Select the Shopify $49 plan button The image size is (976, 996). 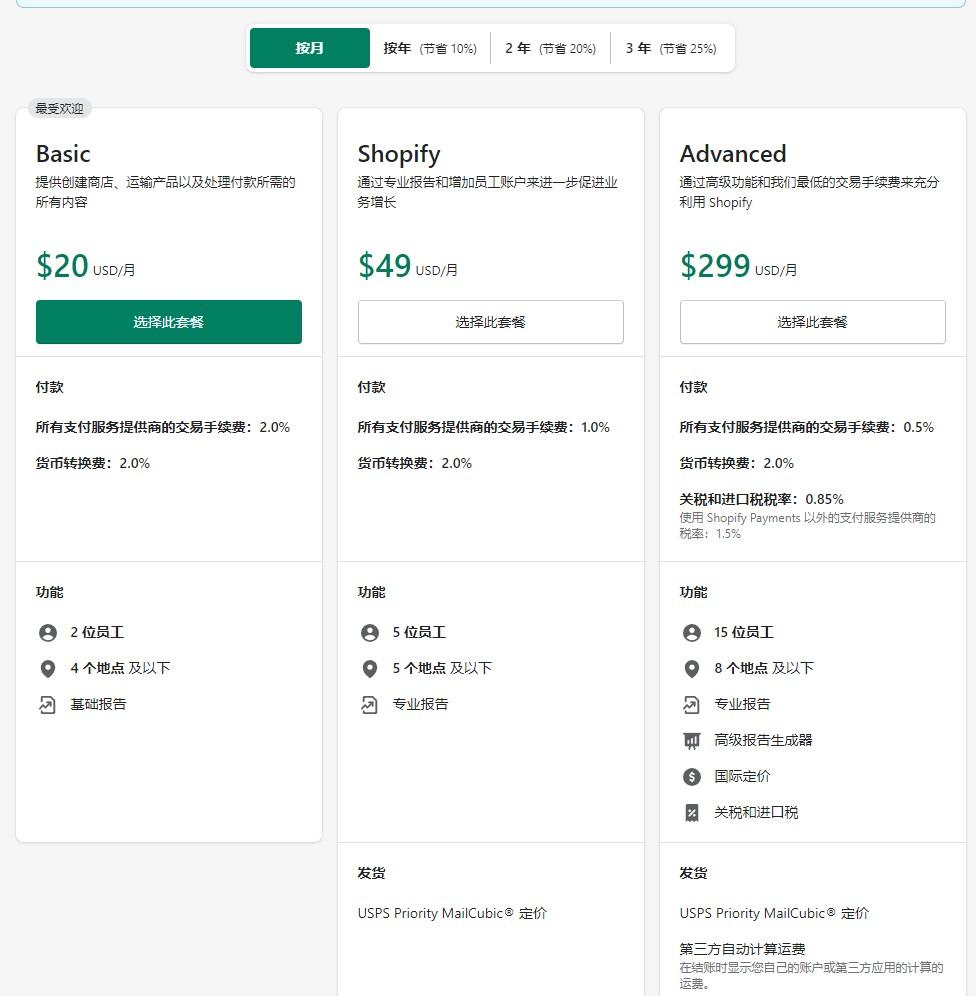[490, 322]
